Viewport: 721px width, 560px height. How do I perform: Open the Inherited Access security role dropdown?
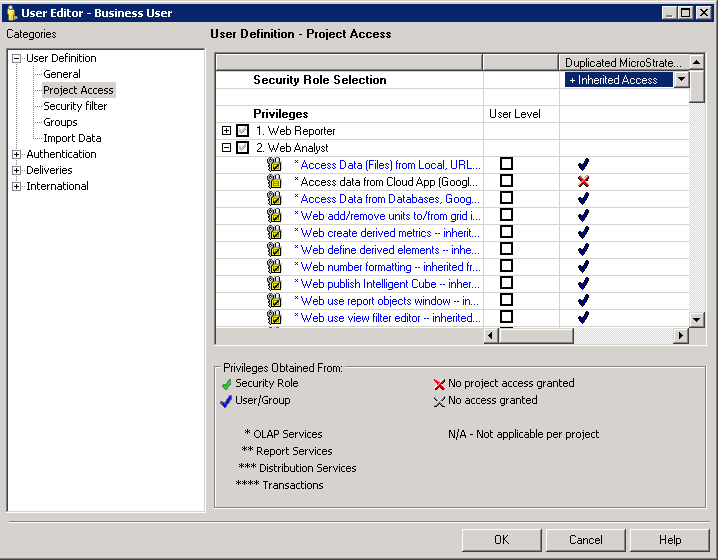(x=681, y=80)
